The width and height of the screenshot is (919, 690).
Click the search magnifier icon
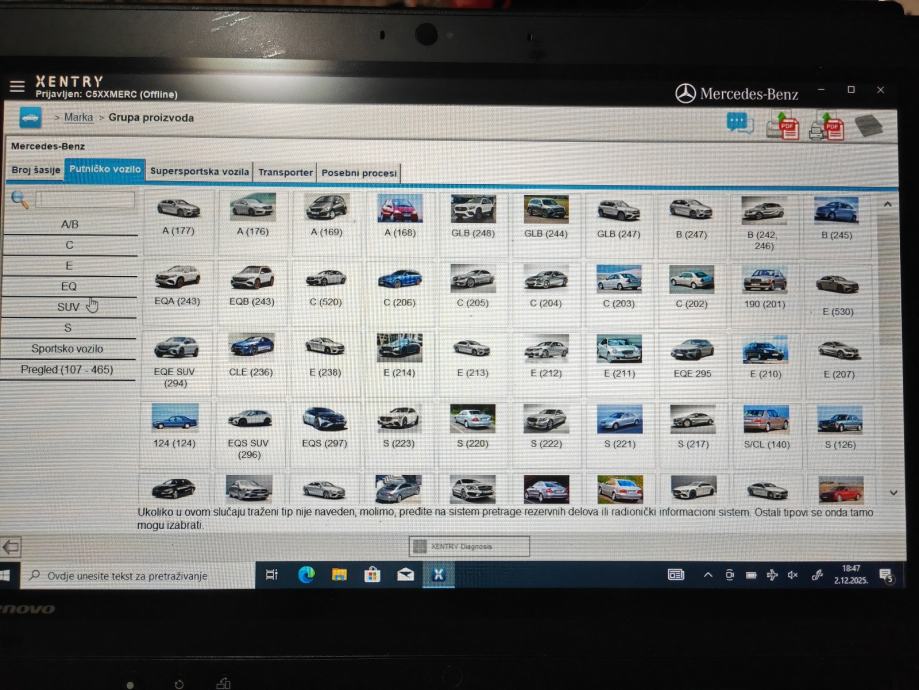point(19,199)
